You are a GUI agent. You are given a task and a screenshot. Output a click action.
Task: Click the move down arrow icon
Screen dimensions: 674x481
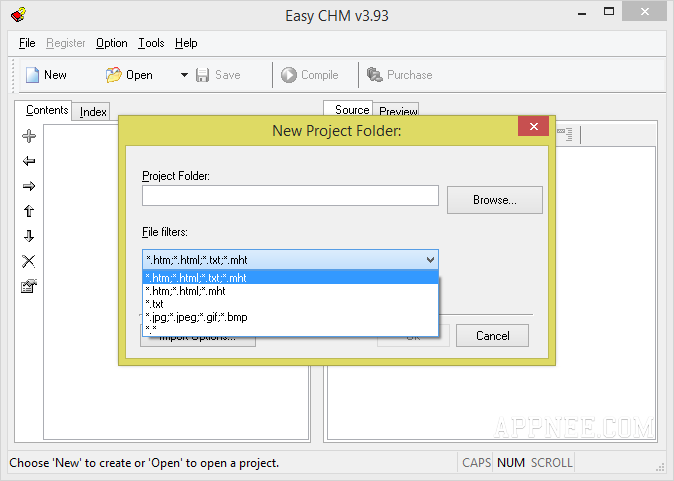pos(29,236)
